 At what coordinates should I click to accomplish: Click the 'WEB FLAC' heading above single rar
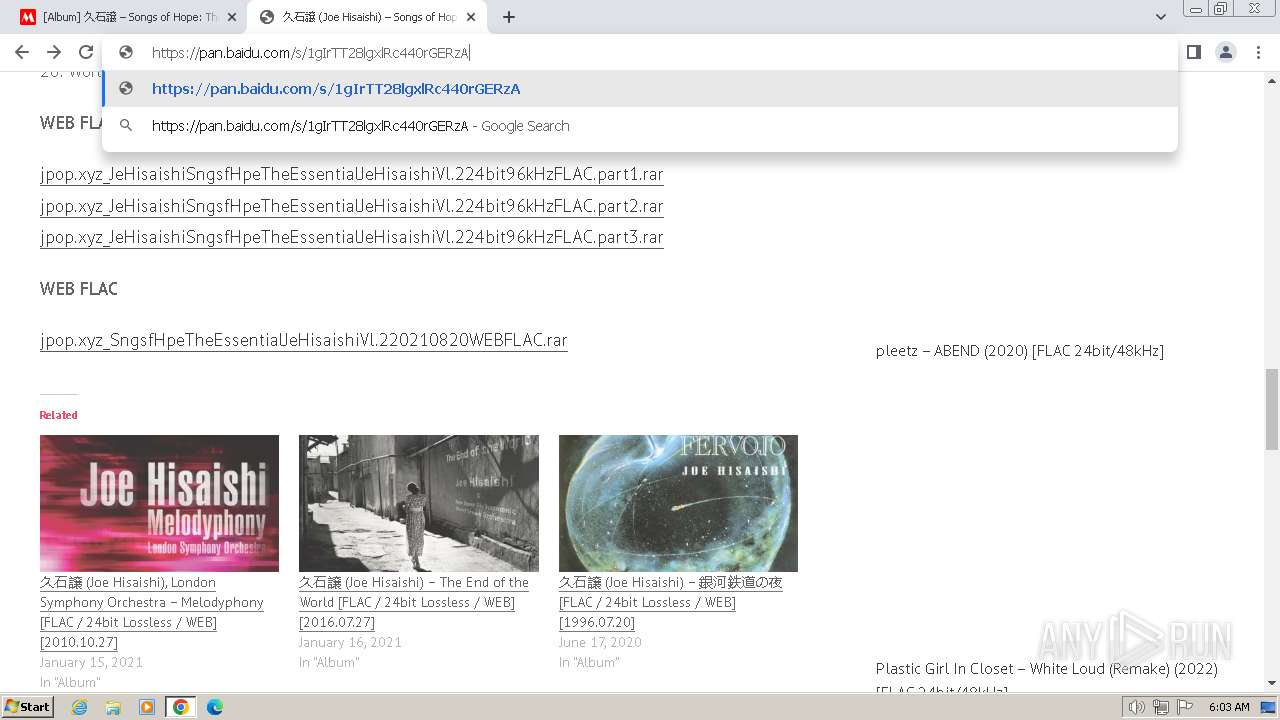pyautogui.click(x=79, y=289)
